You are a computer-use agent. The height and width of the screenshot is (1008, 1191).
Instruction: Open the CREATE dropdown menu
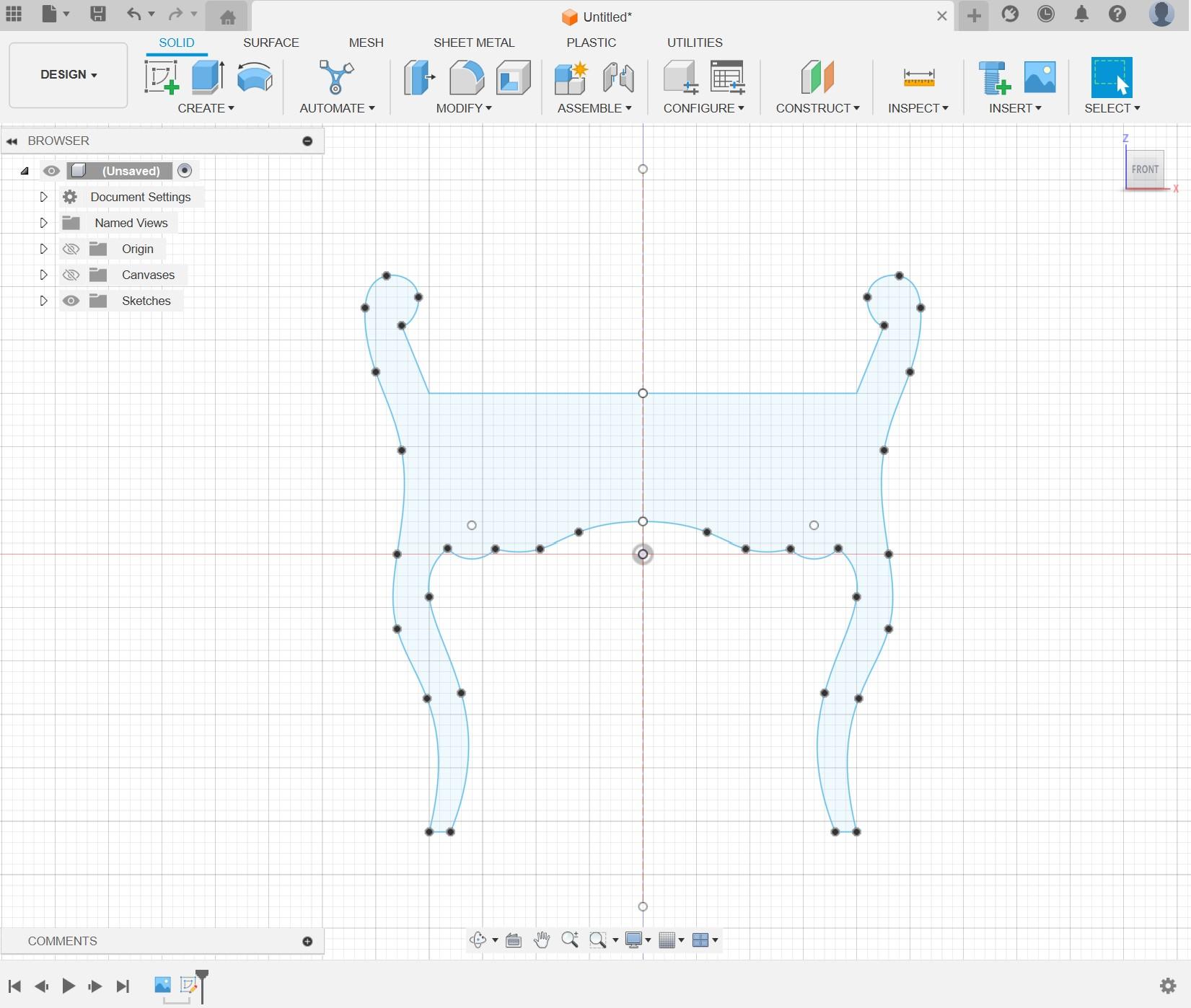(x=206, y=108)
